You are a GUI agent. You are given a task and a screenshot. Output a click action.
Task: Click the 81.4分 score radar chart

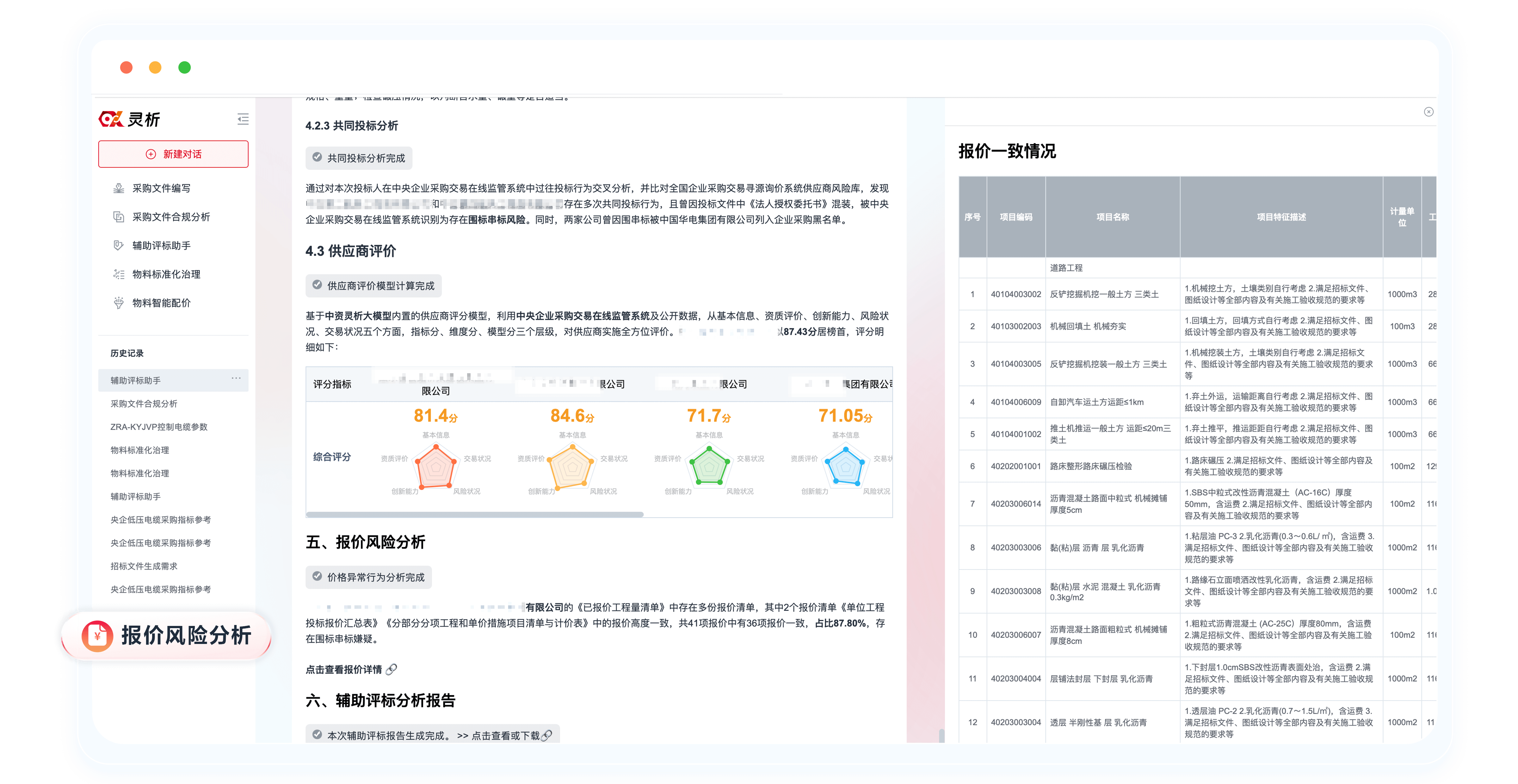(435, 465)
